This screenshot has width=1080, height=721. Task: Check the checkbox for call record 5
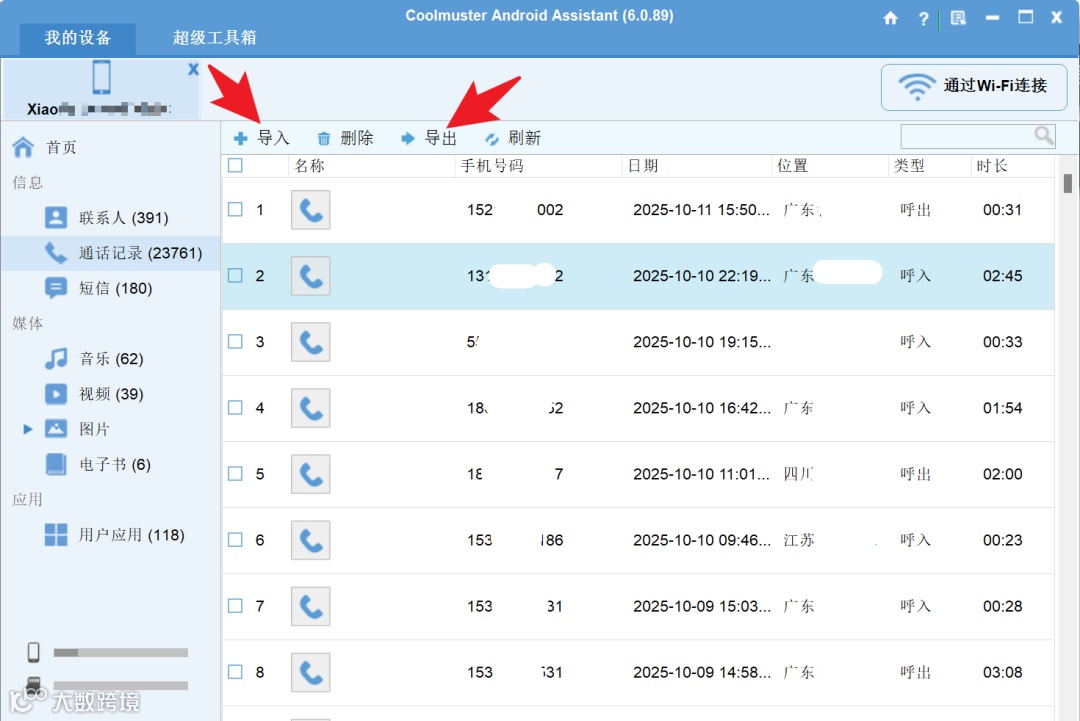coord(236,474)
